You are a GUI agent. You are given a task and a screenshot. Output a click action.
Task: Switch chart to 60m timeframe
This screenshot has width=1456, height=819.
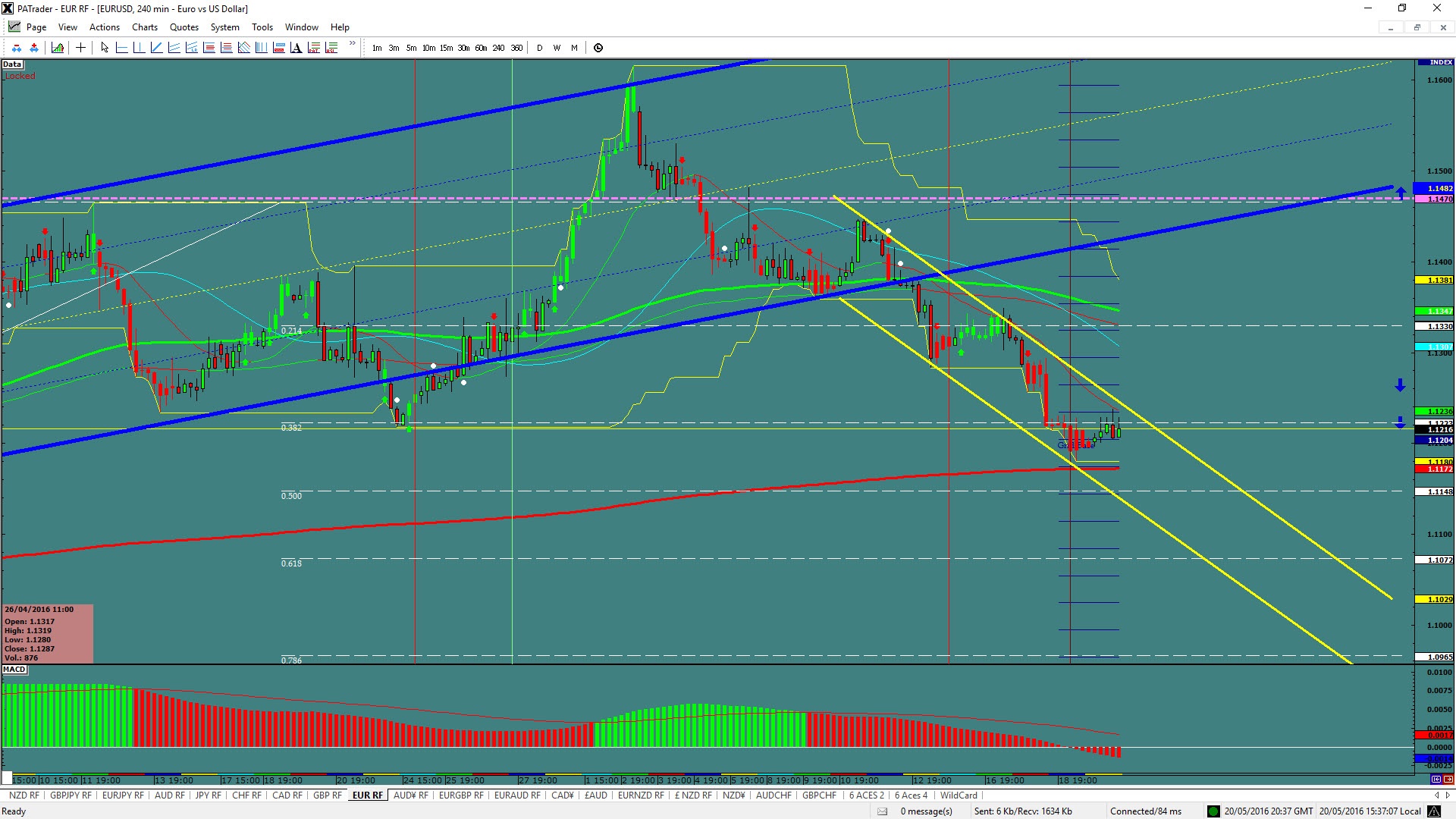pyautogui.click(x=481, y=48)
